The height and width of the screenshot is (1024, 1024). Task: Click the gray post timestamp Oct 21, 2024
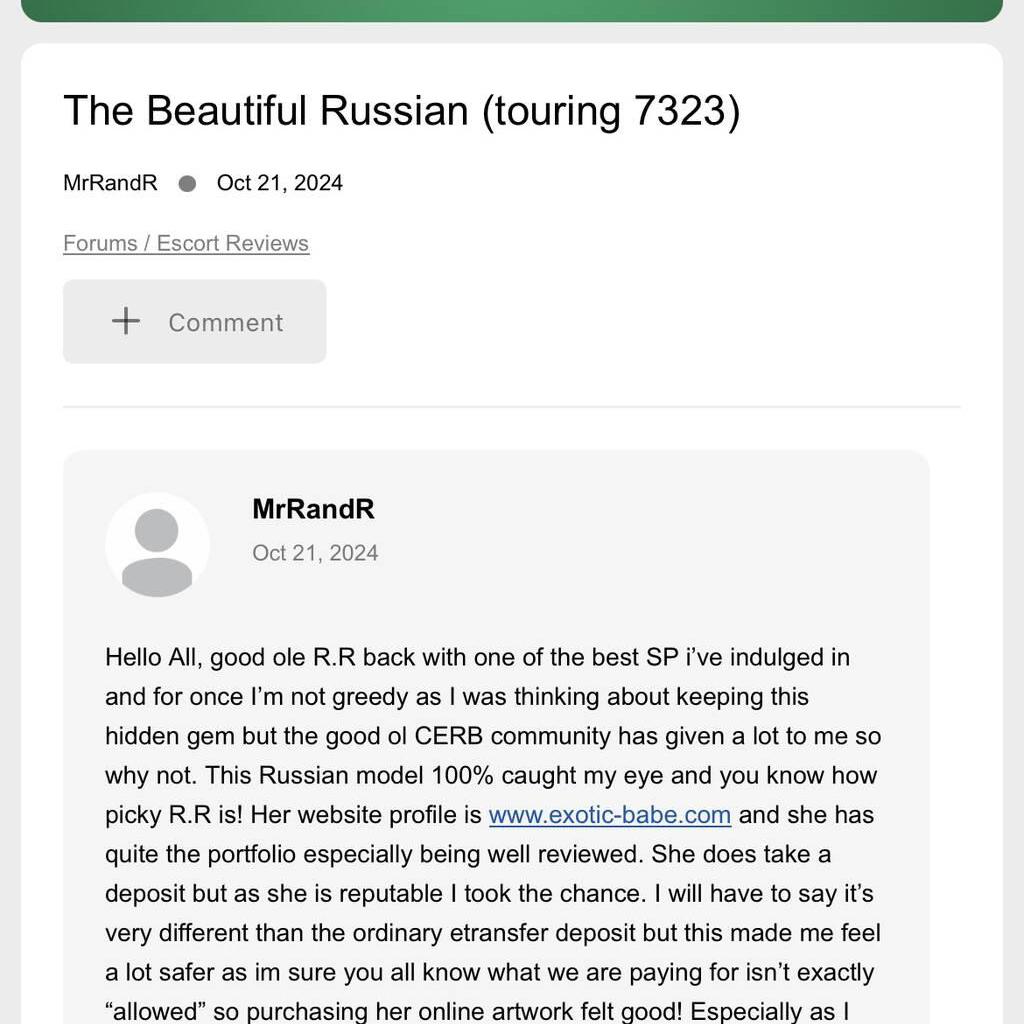pos(315,553)
